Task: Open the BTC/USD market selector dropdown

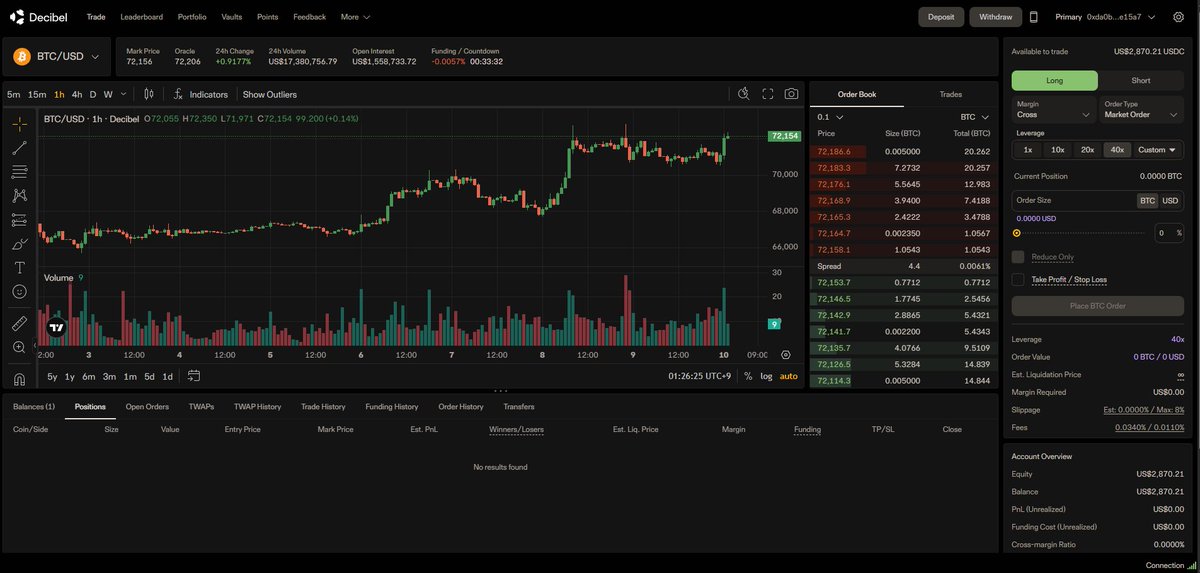Action: click(x=59, y=57)
